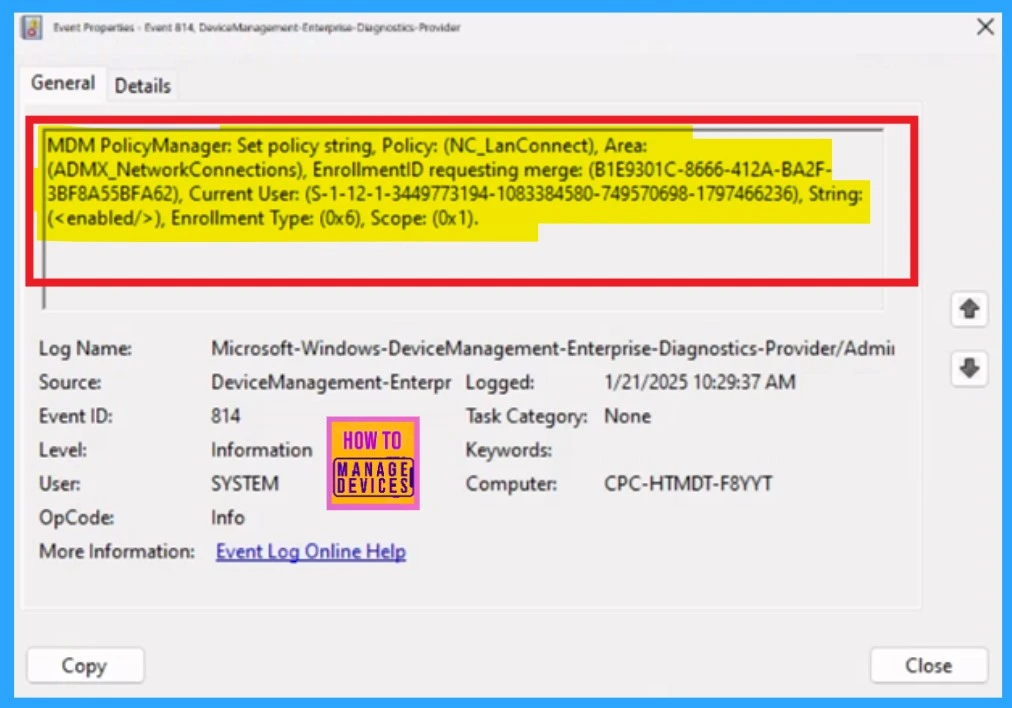1012x708 pixels.
Task: Open the Event Log Online Help link
Action: (310, 552)
